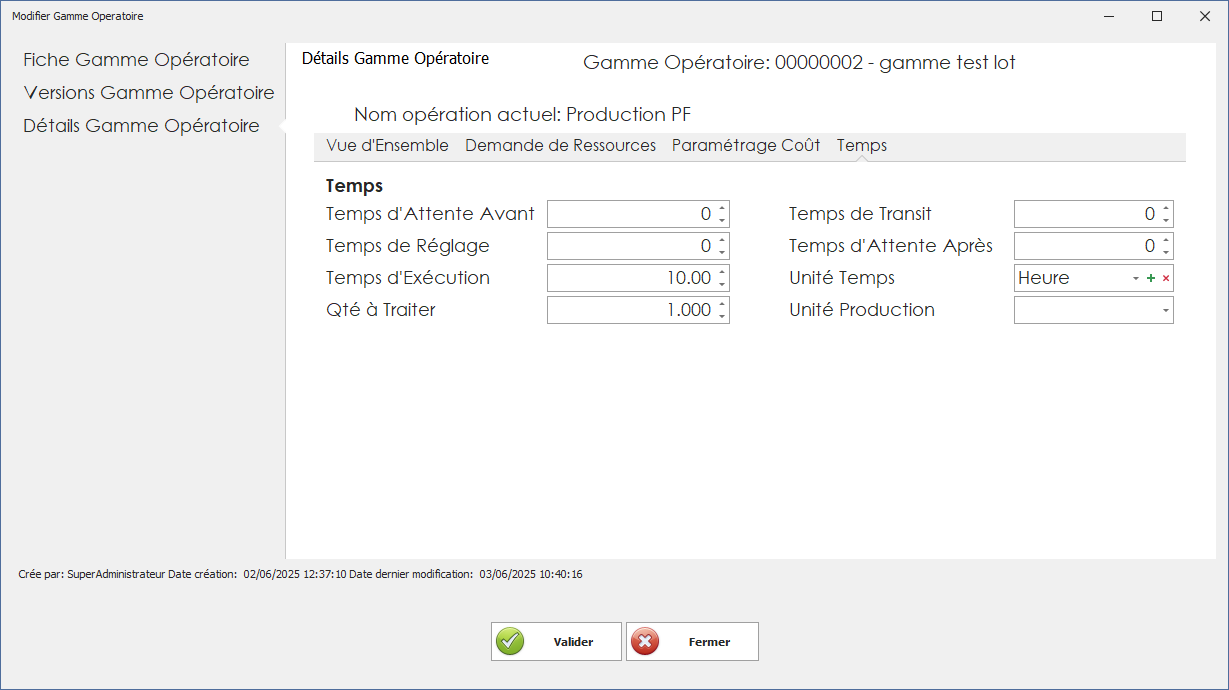The height and width of the screenshot is (690, 1229).
Task: Decrease the Temps de Transit value
Action: point(1166,218)
